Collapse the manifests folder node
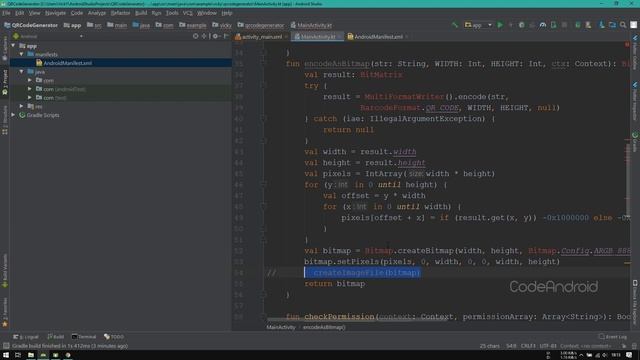Screen dimensions: 640x360 tap(22, 54)
